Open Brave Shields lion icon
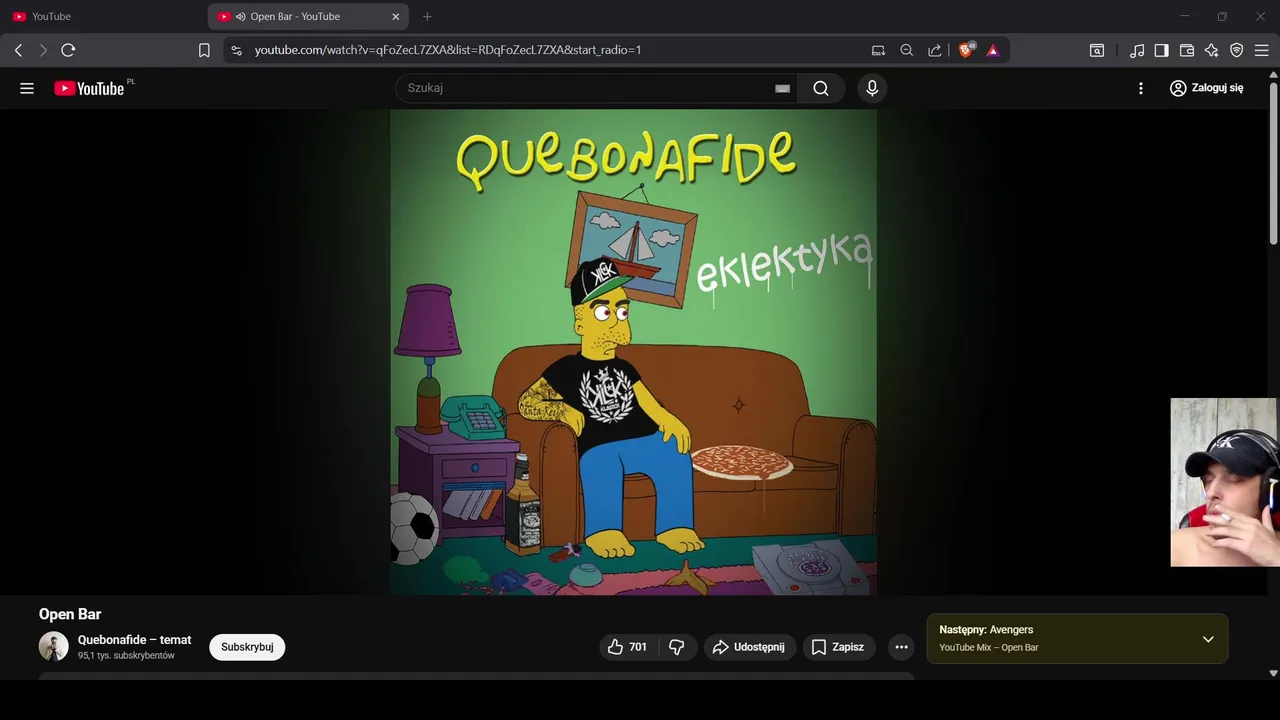Image resolution: width=1280 pixels, height=720 pixels. pos(966,50)
